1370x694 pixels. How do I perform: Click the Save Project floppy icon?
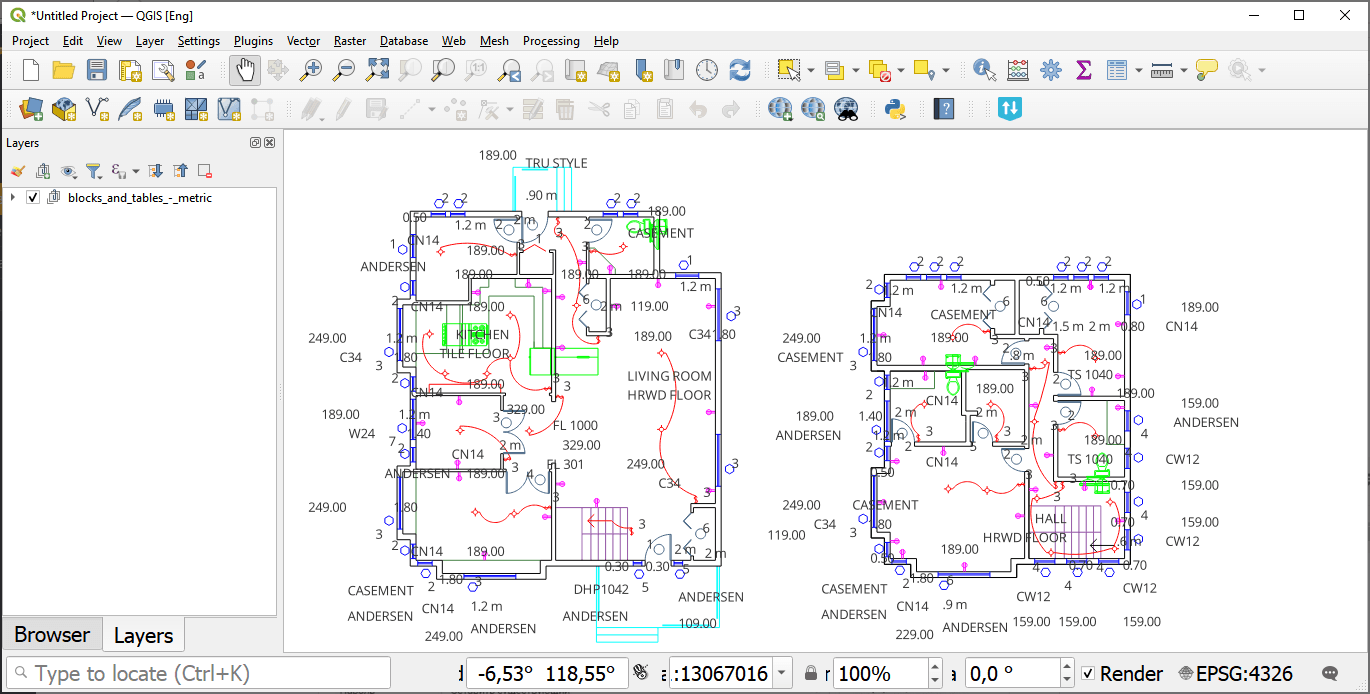pos(96,70)
